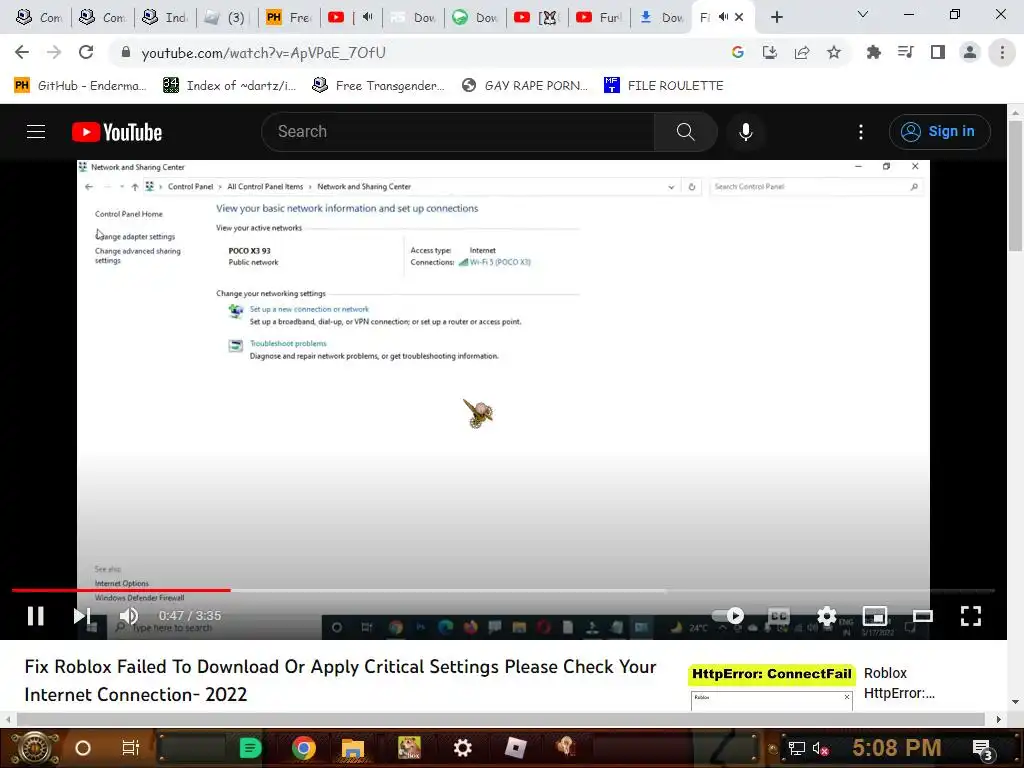Switch to the "Fre" PH browser tab
The image size is (1024, 768).
289,17
